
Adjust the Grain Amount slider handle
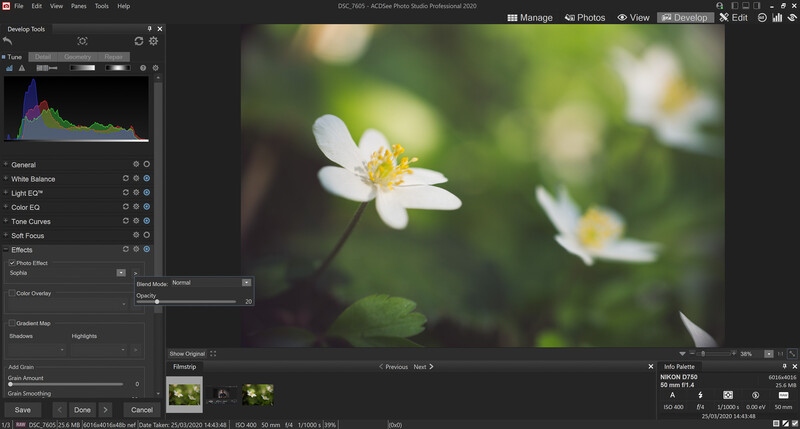[x=10, y=384]
